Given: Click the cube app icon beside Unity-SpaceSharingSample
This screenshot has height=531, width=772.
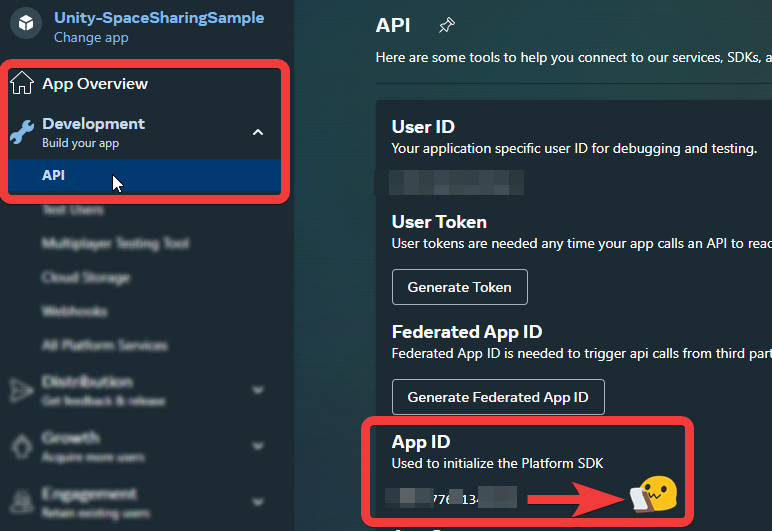Looking at the screenshot, I should click(26, 23).
